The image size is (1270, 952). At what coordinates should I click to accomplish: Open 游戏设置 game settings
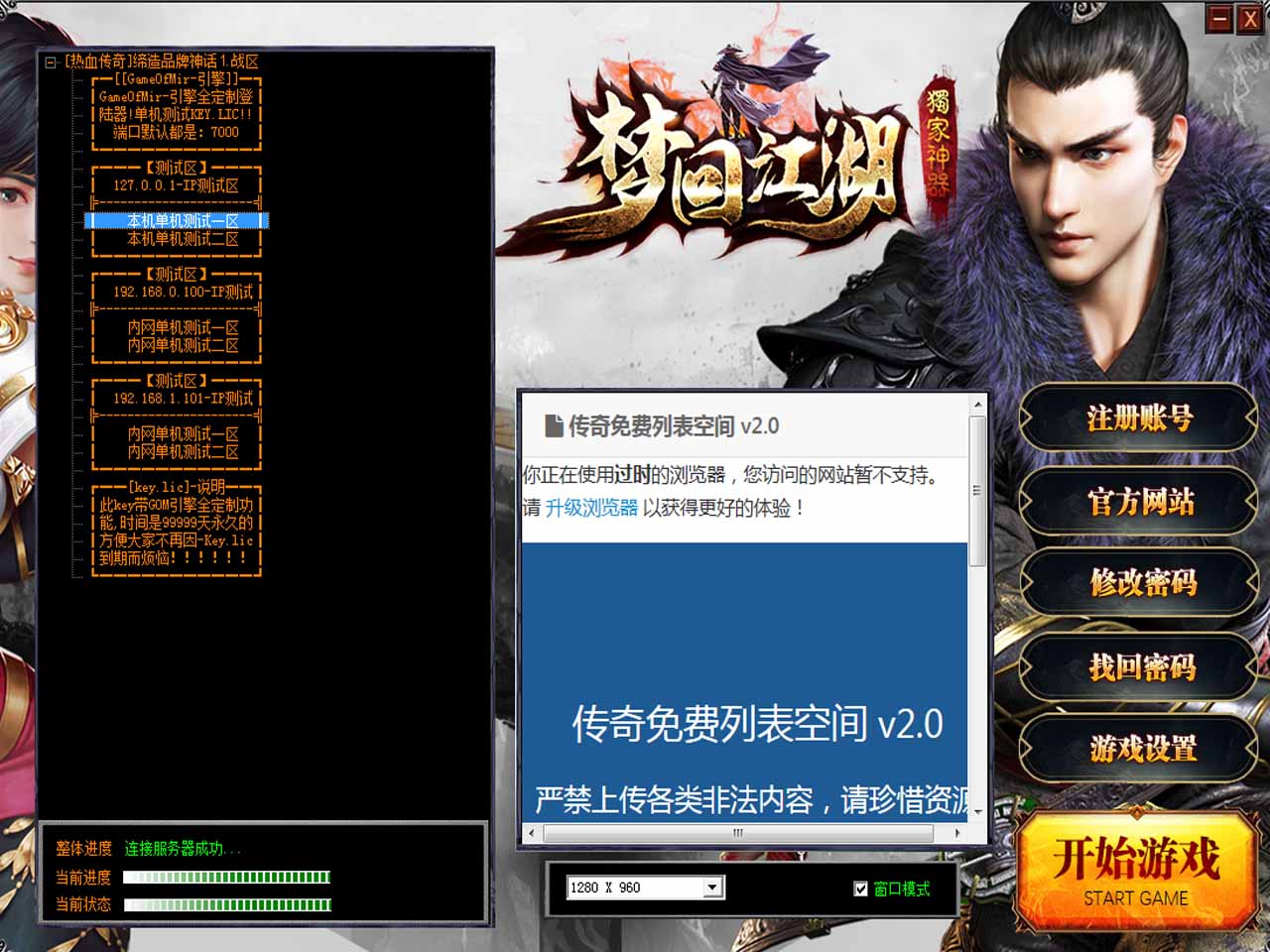point(1139,748)
